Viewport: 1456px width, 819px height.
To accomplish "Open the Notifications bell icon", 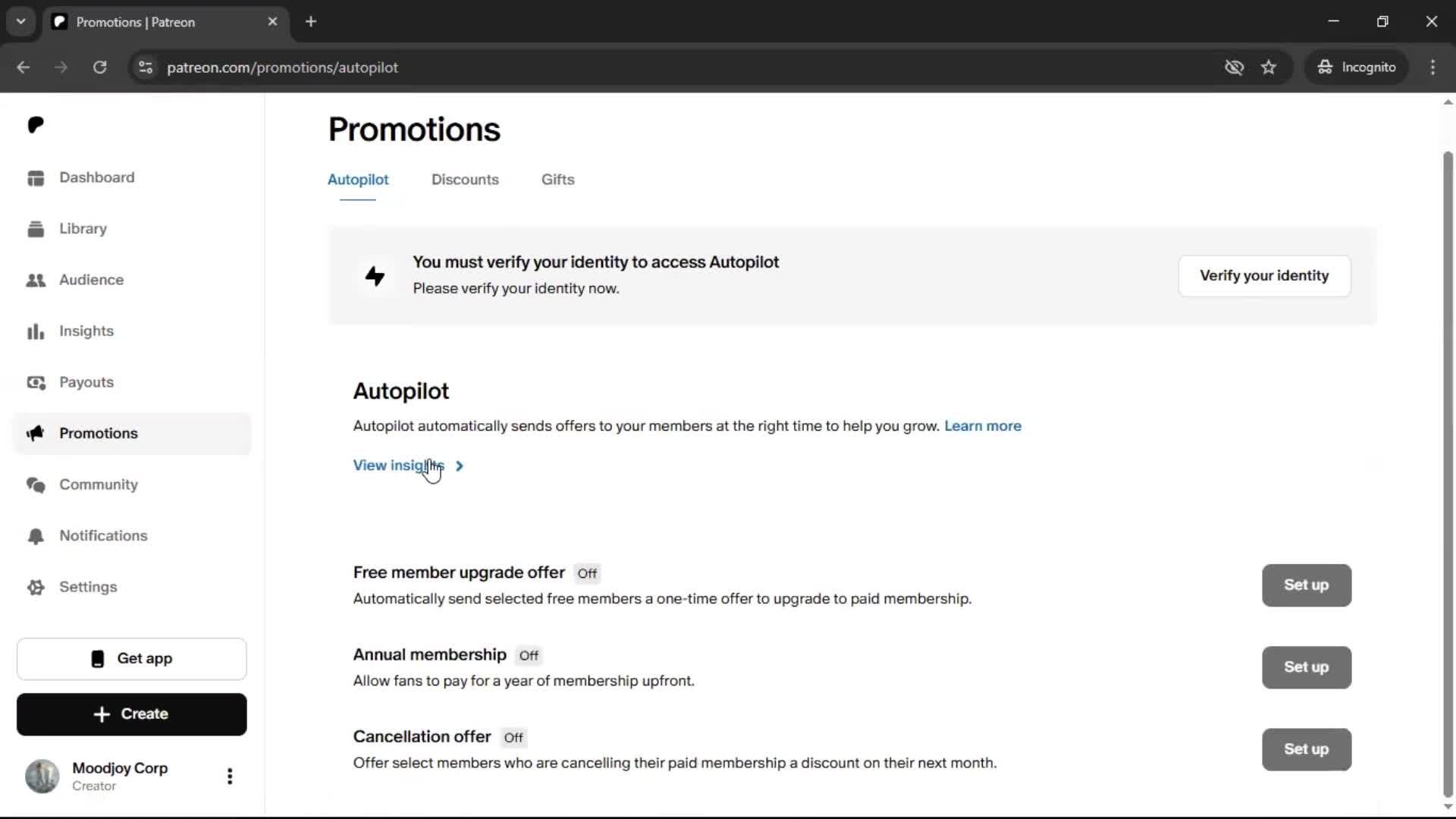I will [x=36, y=536].
